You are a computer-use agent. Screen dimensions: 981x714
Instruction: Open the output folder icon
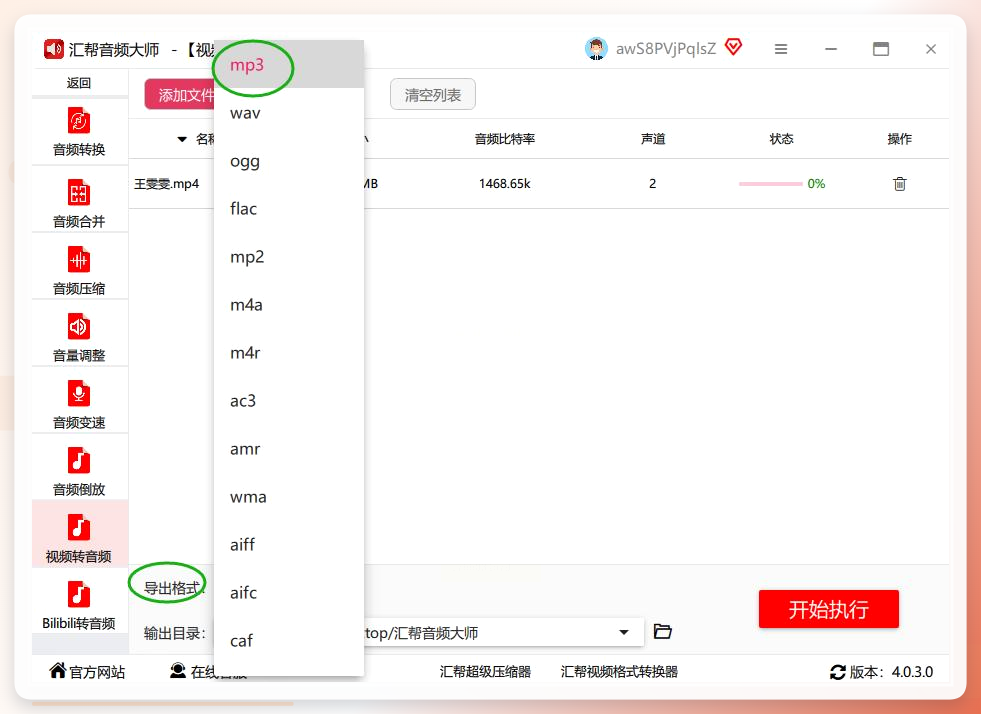pos(663,631)
